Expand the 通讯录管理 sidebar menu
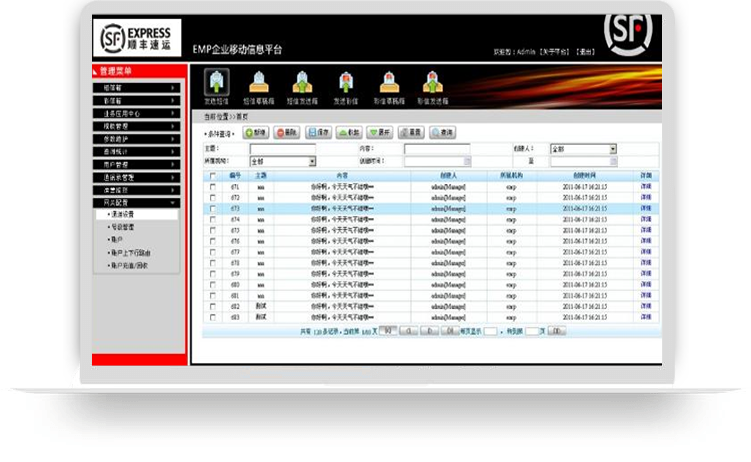Image resolution: width=751 pixels, height=462 pixels. 137,178
